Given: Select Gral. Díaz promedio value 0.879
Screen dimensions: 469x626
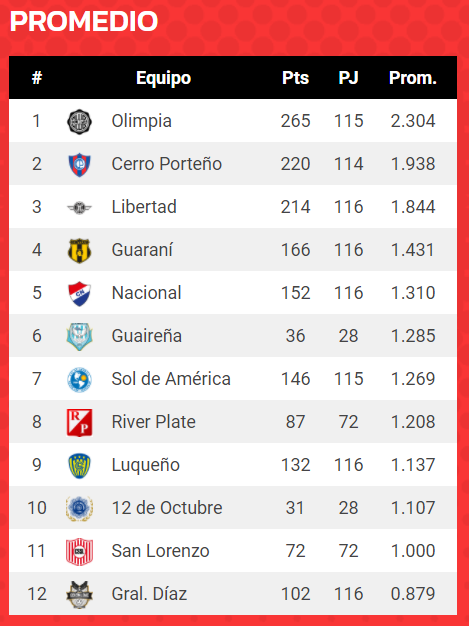Looking at the screenshot, I should point(413,594).
